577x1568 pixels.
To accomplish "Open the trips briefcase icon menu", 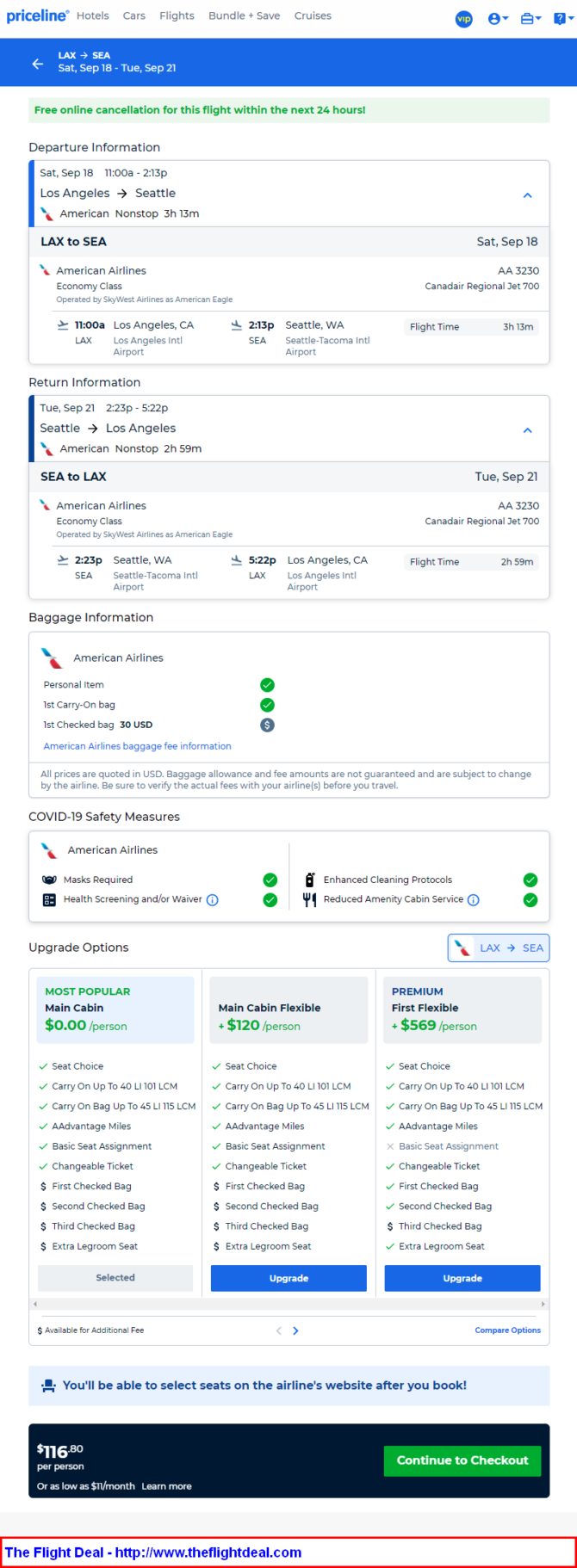I will tap(530, 19).
